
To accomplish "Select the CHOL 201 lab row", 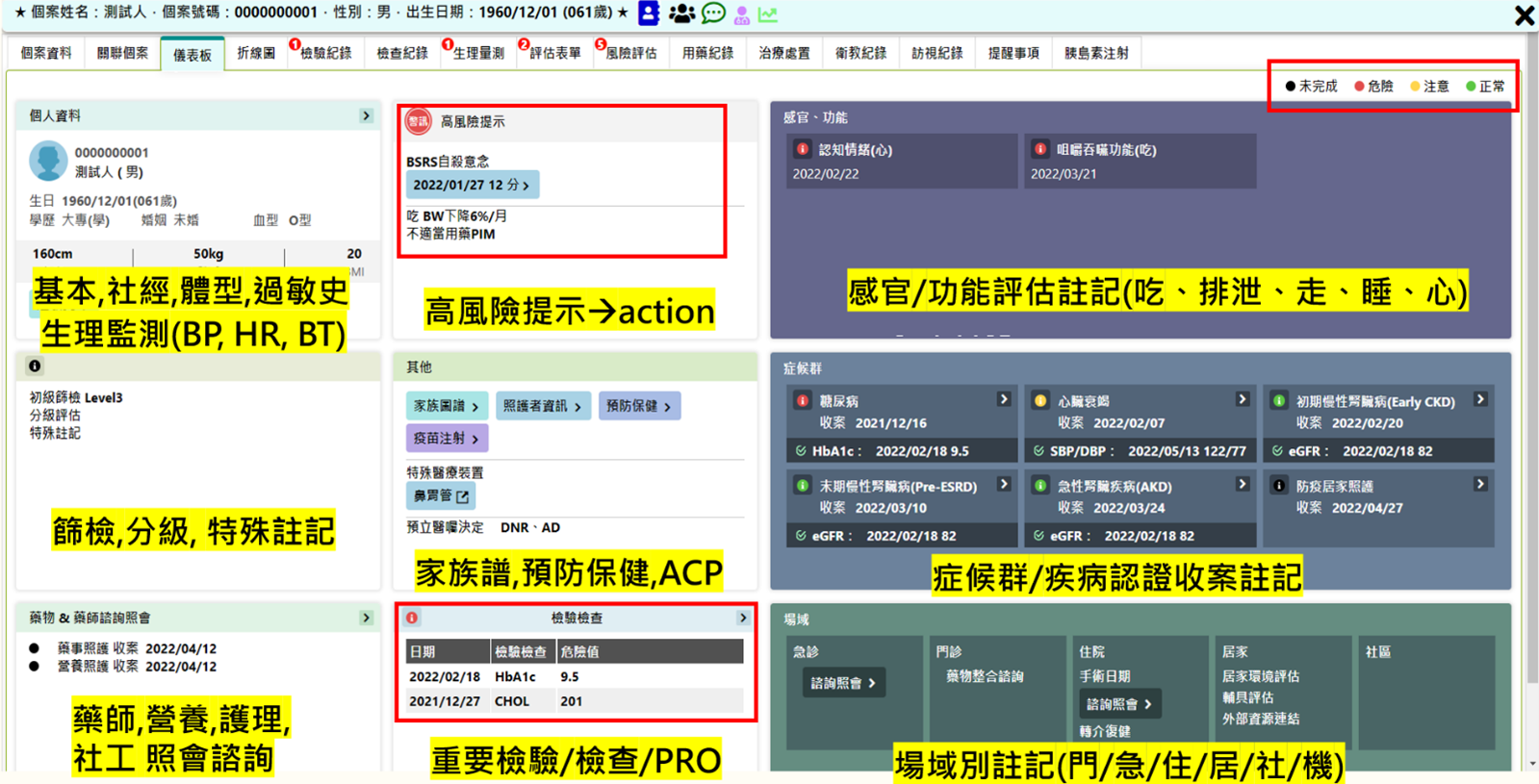I will 575,701.
